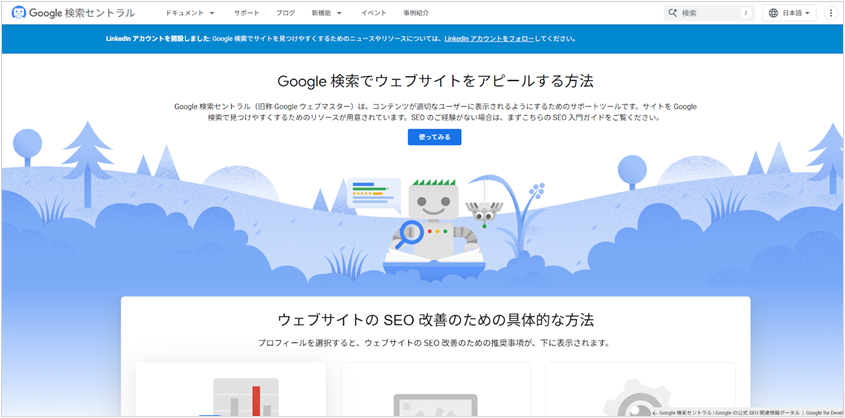Image resolution: width=845 pixels, height=418 pixels.
Task: Open the 日本語 language dropdown
Action: [x=789, y=13]
